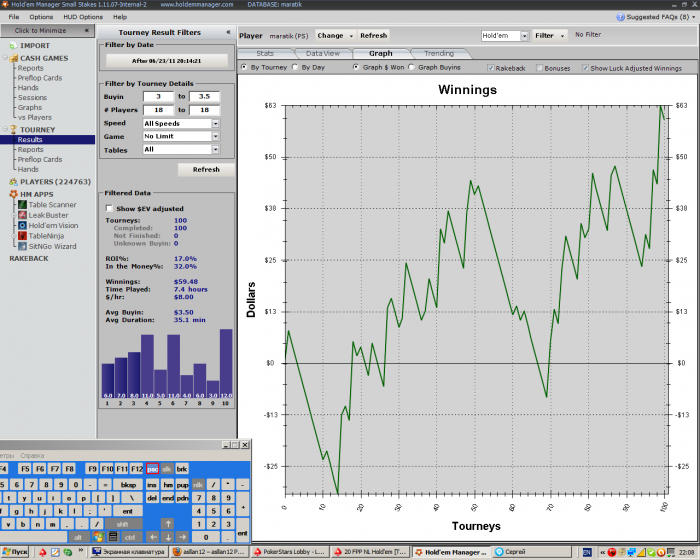Viewport: 700px width, 560px height.
Task: Collapse the Tourney Result Filters panel
Action: (x=228, y=32)
